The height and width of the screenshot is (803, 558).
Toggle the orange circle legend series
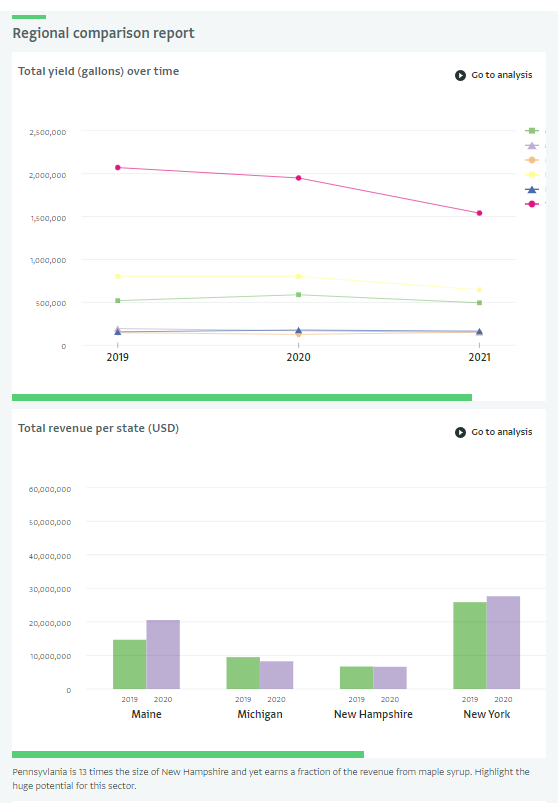tap(532, 160)
